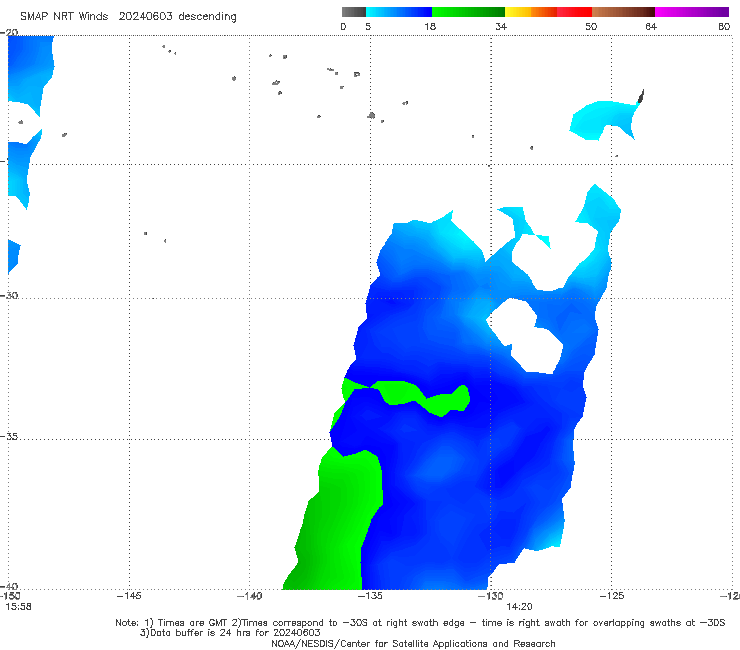Click the NOAA/NESDIS credit line
This screenshot has height=650, width=740.
(x=413, y=643)
